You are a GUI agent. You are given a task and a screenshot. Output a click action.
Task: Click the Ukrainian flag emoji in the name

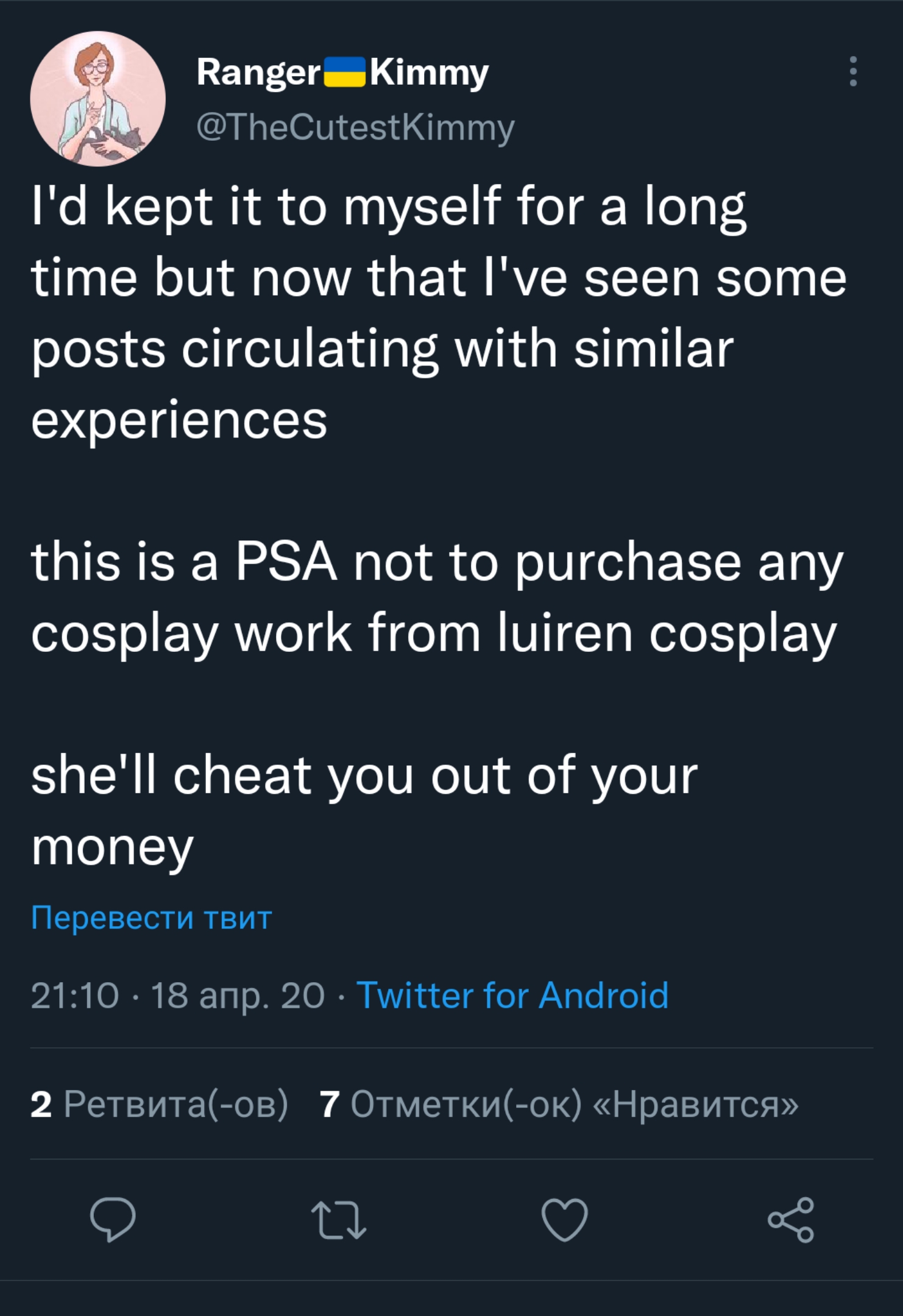[x=344, y=73]
